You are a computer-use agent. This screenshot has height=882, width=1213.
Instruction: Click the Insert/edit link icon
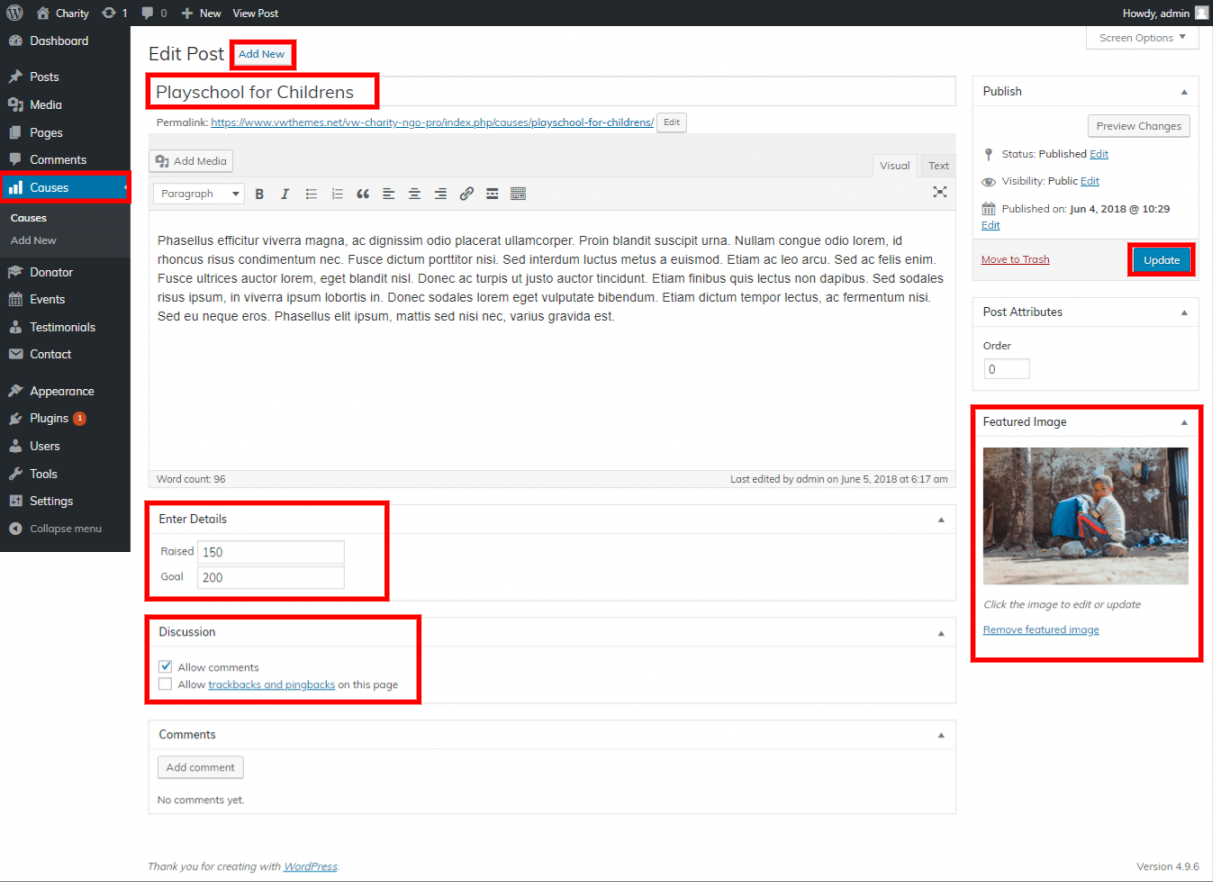point(466,194)
